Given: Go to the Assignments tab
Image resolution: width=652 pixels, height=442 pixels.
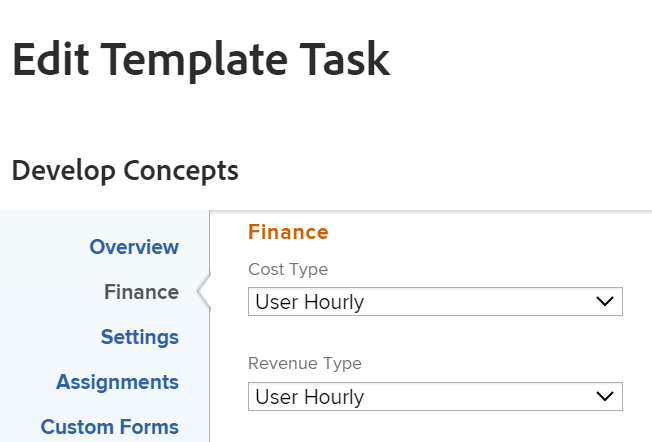Looking at the screenshot, I should click(117, 382).
